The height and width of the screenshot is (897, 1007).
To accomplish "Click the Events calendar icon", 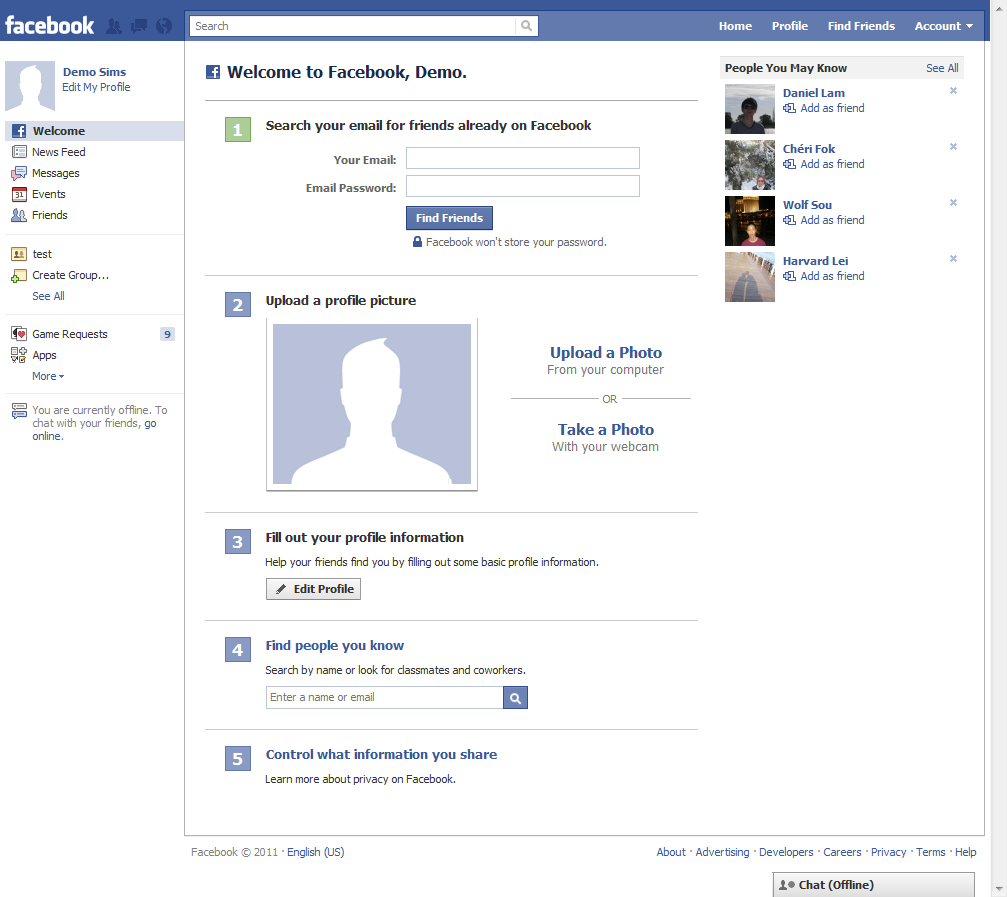I will [x=19, y=195].
